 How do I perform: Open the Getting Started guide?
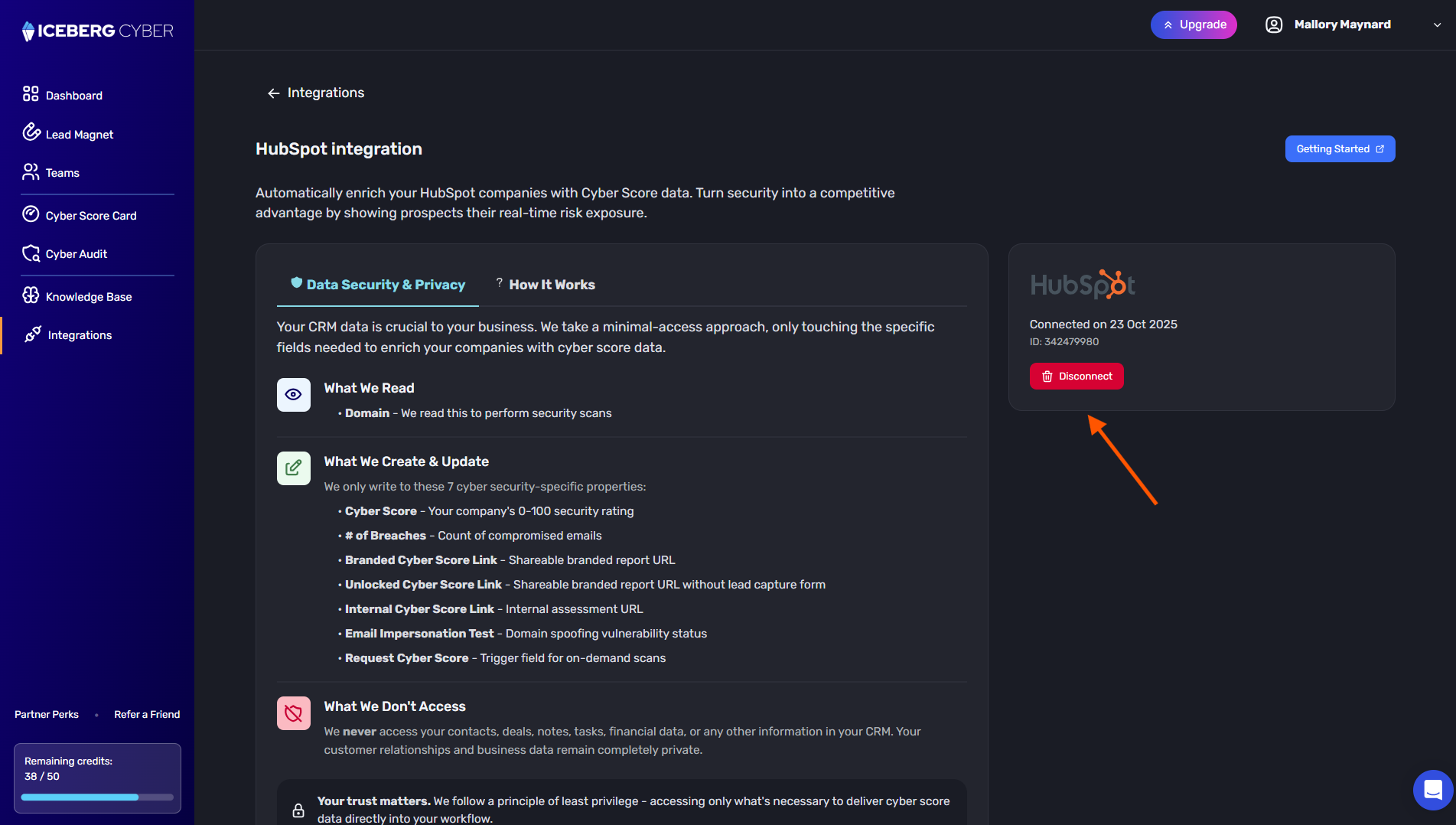(1340, 148)
